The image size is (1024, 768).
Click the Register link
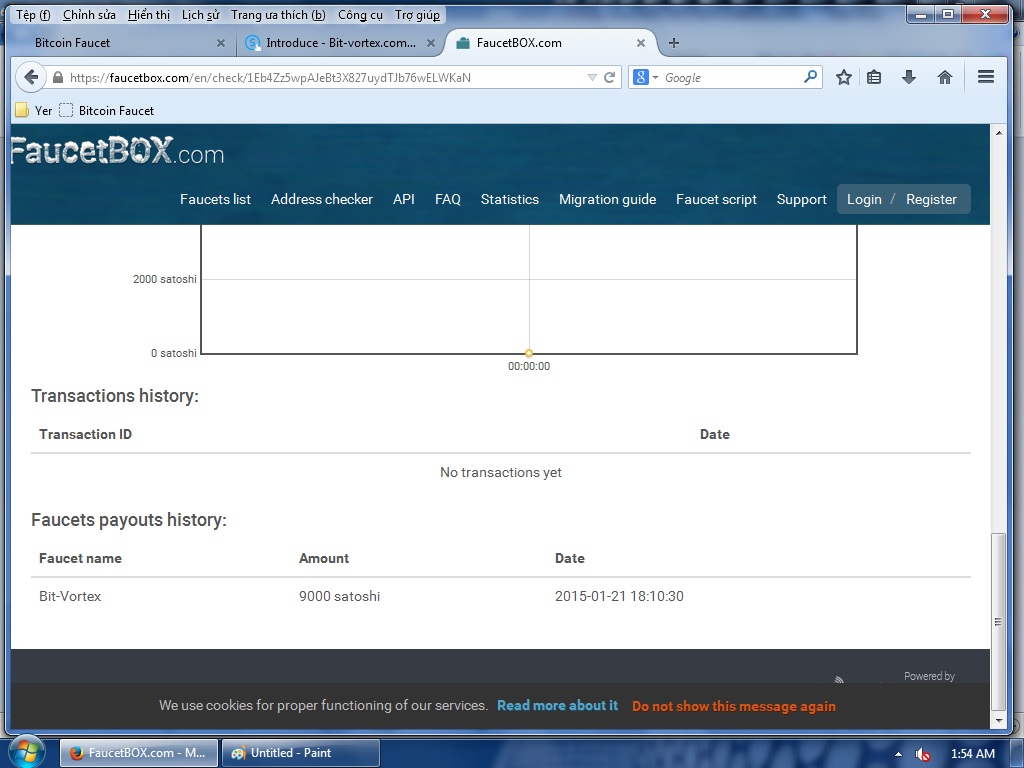(x=931, y=199)
